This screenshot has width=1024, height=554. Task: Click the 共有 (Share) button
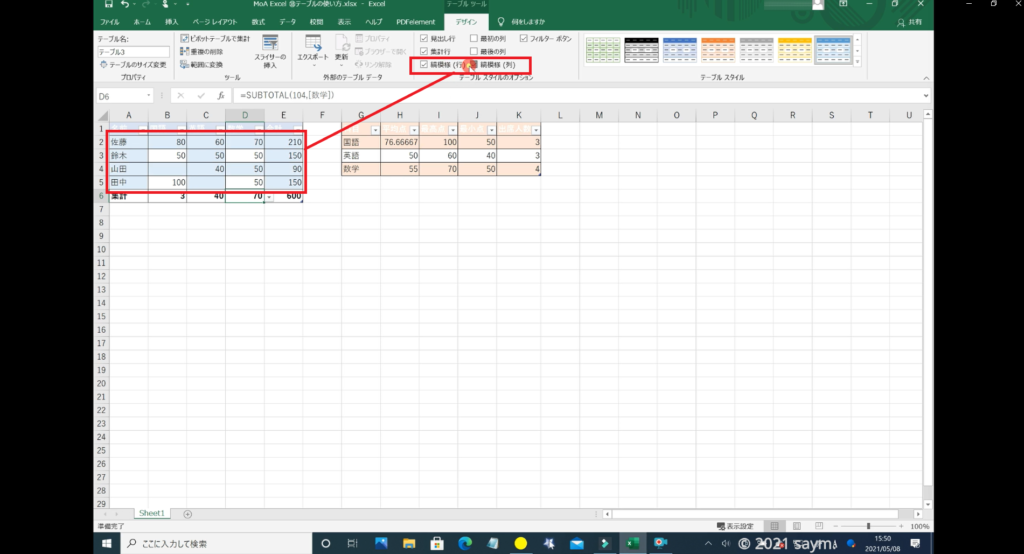click(x=909, y=20)
